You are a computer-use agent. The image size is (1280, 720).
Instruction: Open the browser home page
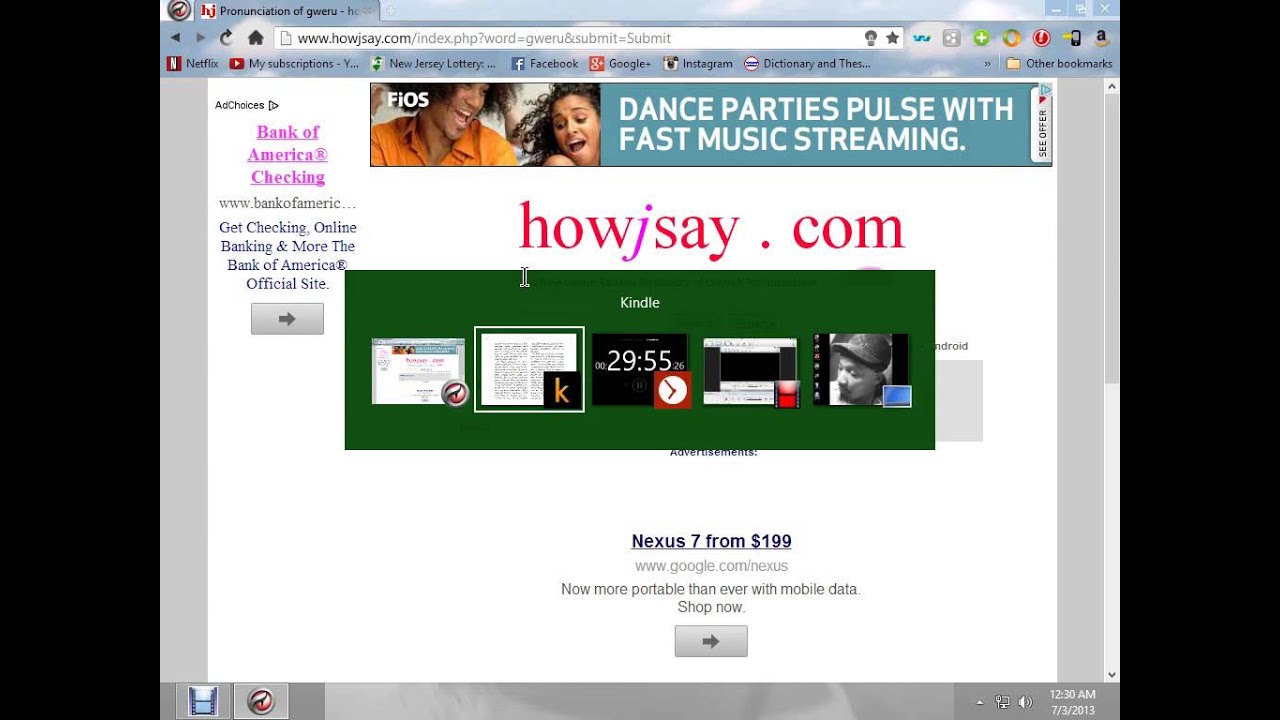(256, 38)
